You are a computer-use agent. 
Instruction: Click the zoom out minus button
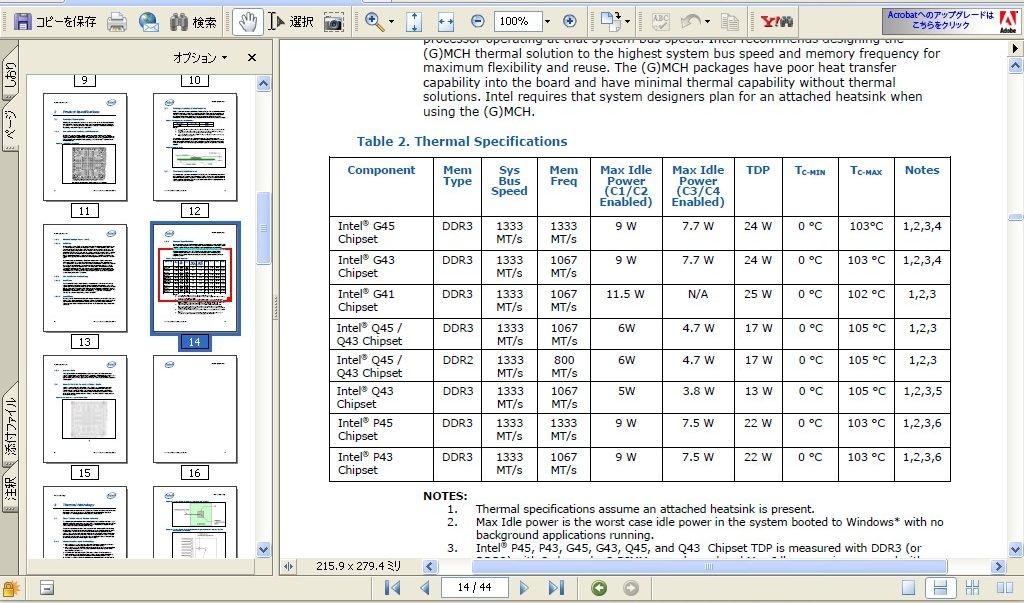(477, 22)
